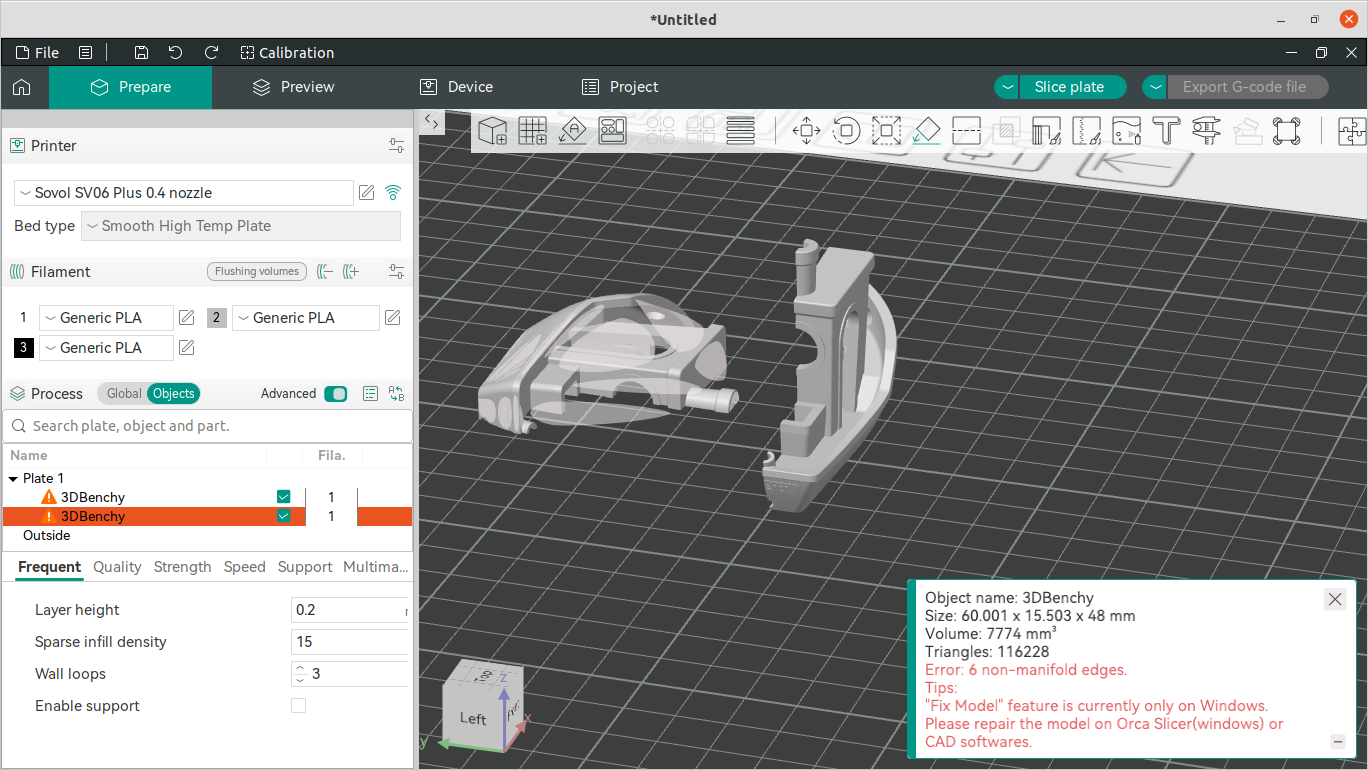
Task: Click the Arrange all objects icon
Action: pyautogui.click(x=613, y=131)
